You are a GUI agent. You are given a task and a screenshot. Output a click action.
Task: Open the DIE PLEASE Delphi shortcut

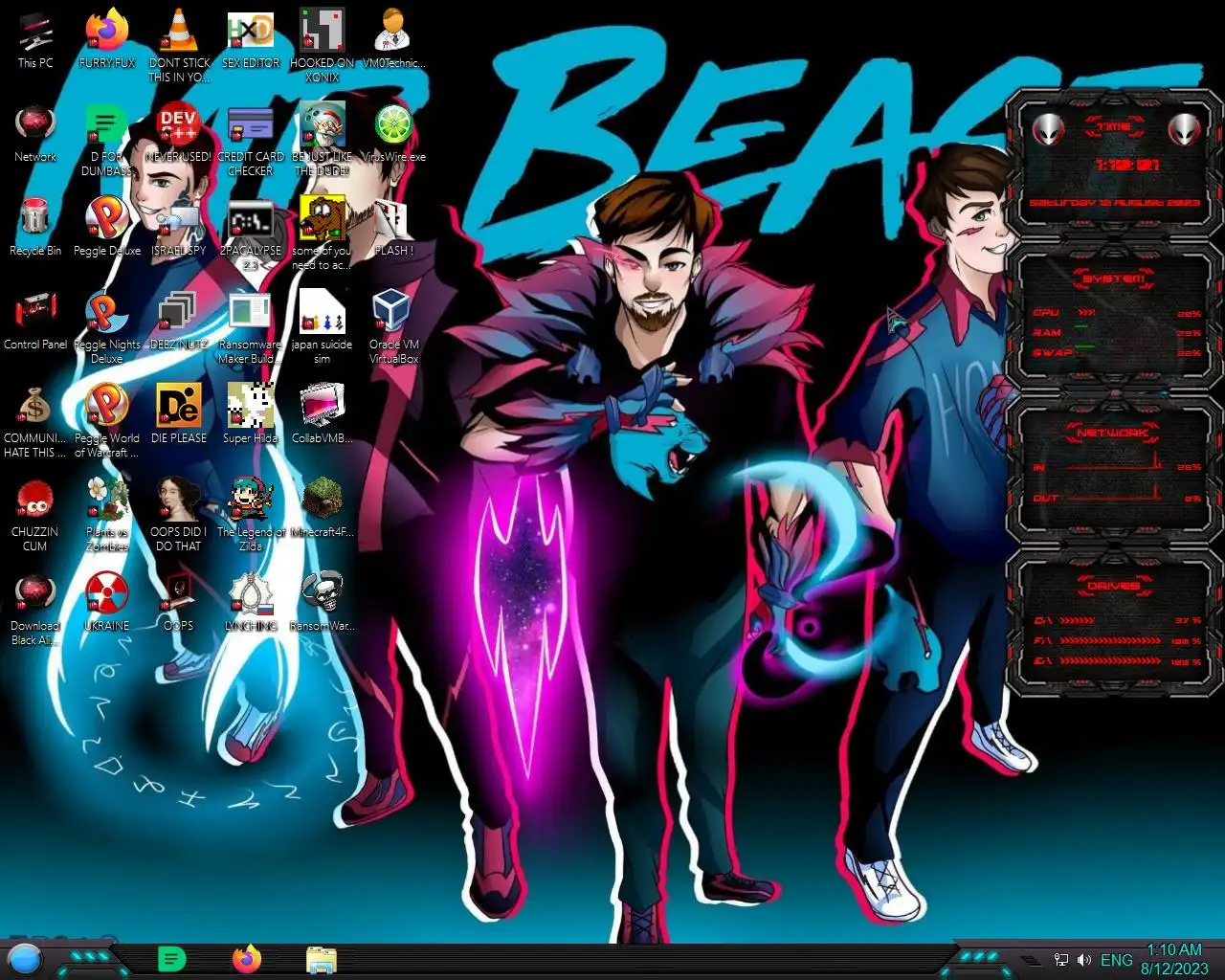pyautogui.click(x=179, y=413)
